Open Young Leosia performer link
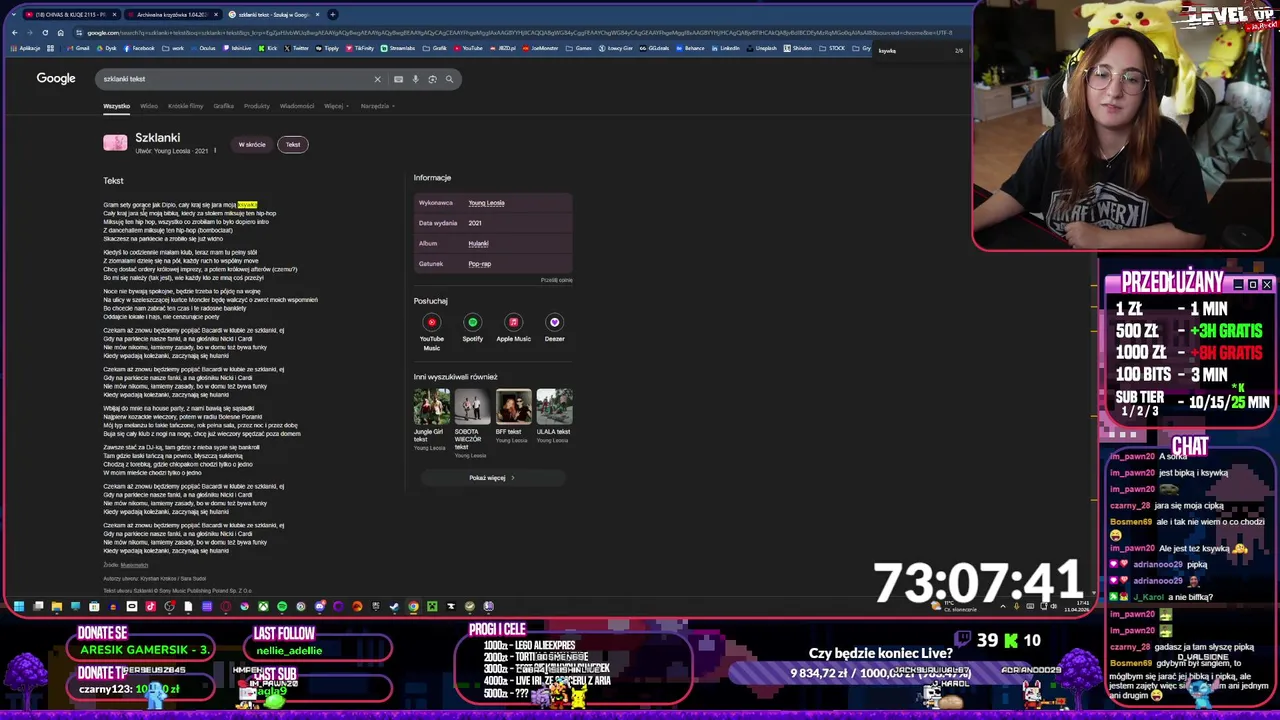The image size is (1280, 720). click(486, 203)
